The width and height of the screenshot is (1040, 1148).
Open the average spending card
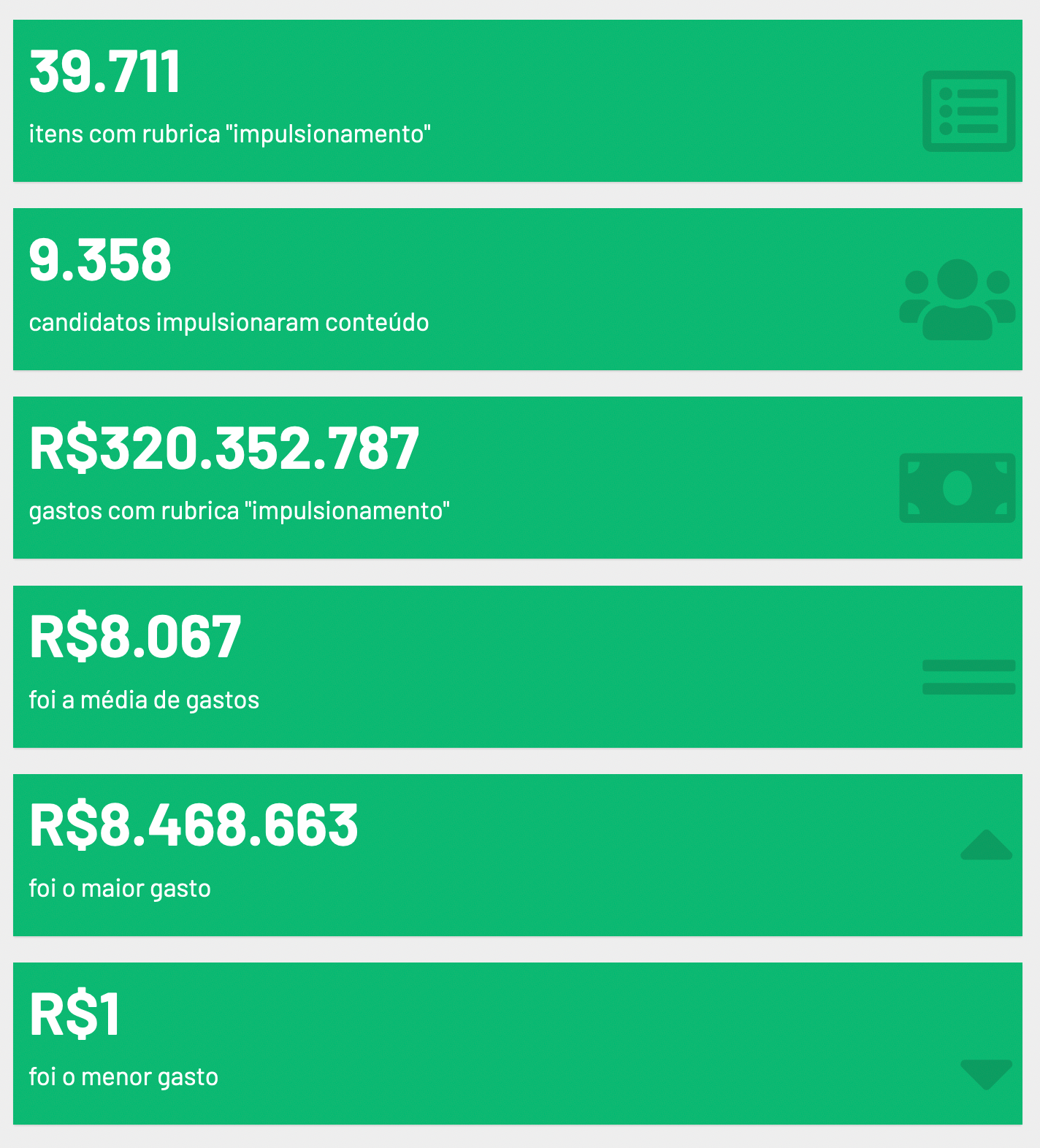tap(518, 667)
